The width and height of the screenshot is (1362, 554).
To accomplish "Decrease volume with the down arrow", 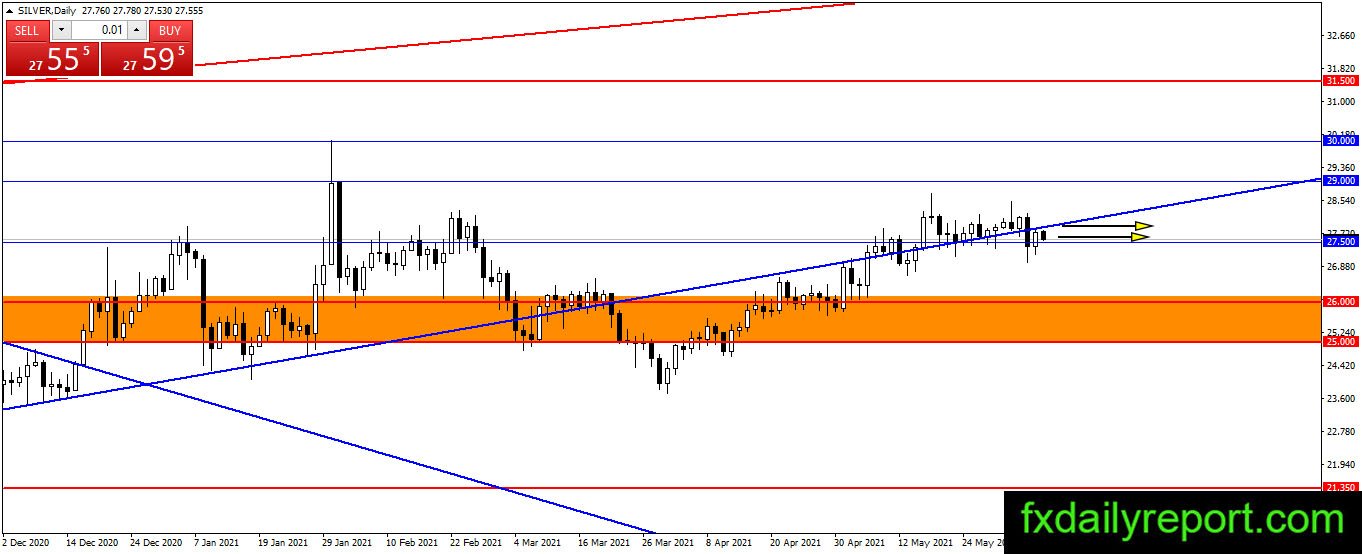I will pos(60,30).
